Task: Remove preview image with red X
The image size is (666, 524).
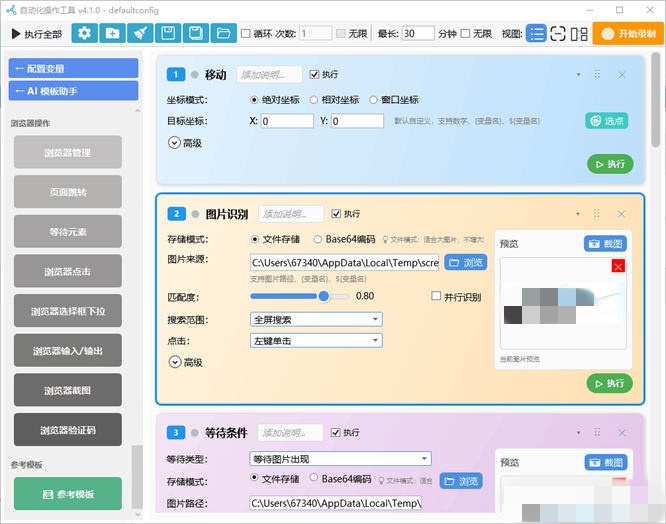Action: pos(618,266)
